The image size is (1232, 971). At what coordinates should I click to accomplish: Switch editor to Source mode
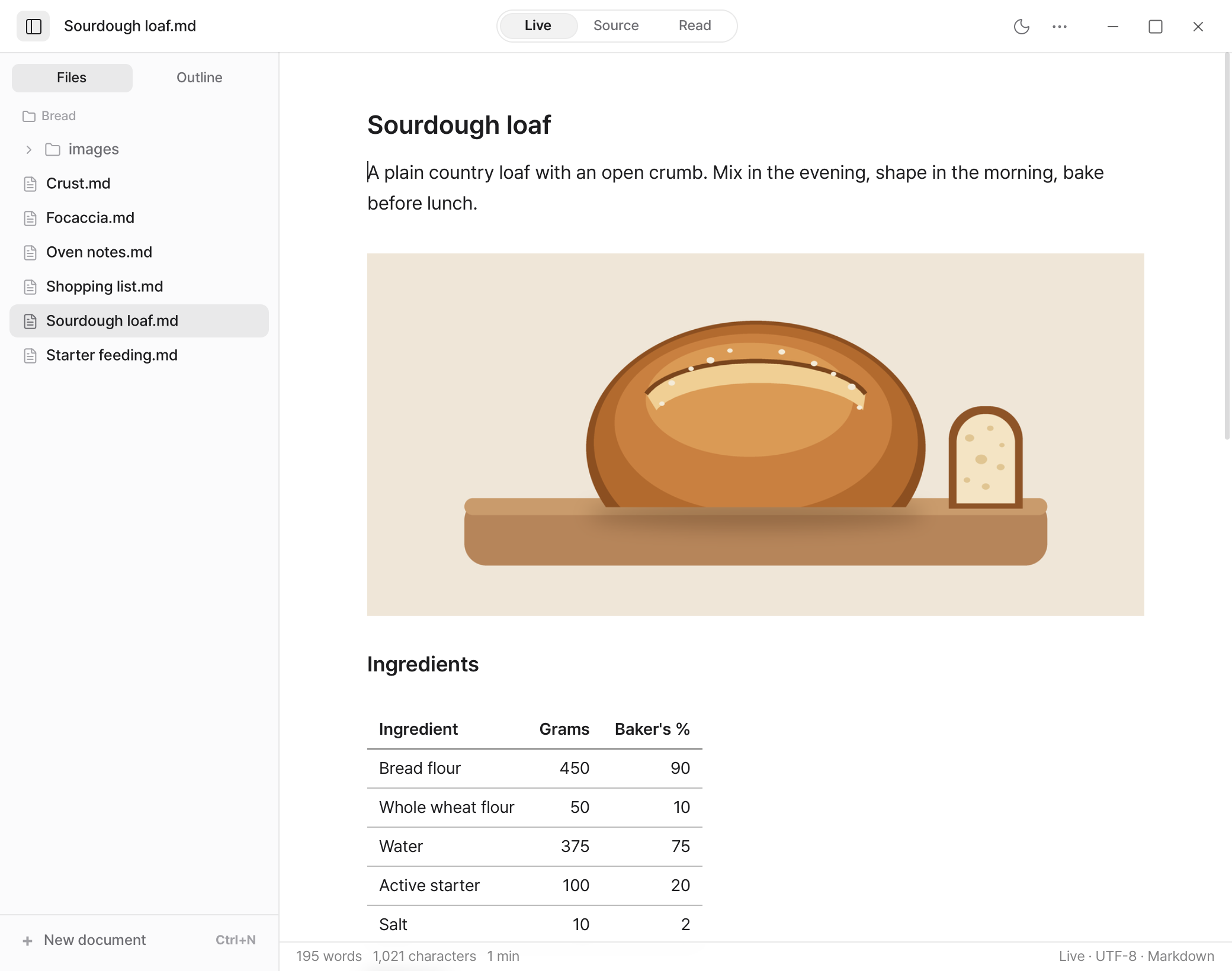click(616, 25)
